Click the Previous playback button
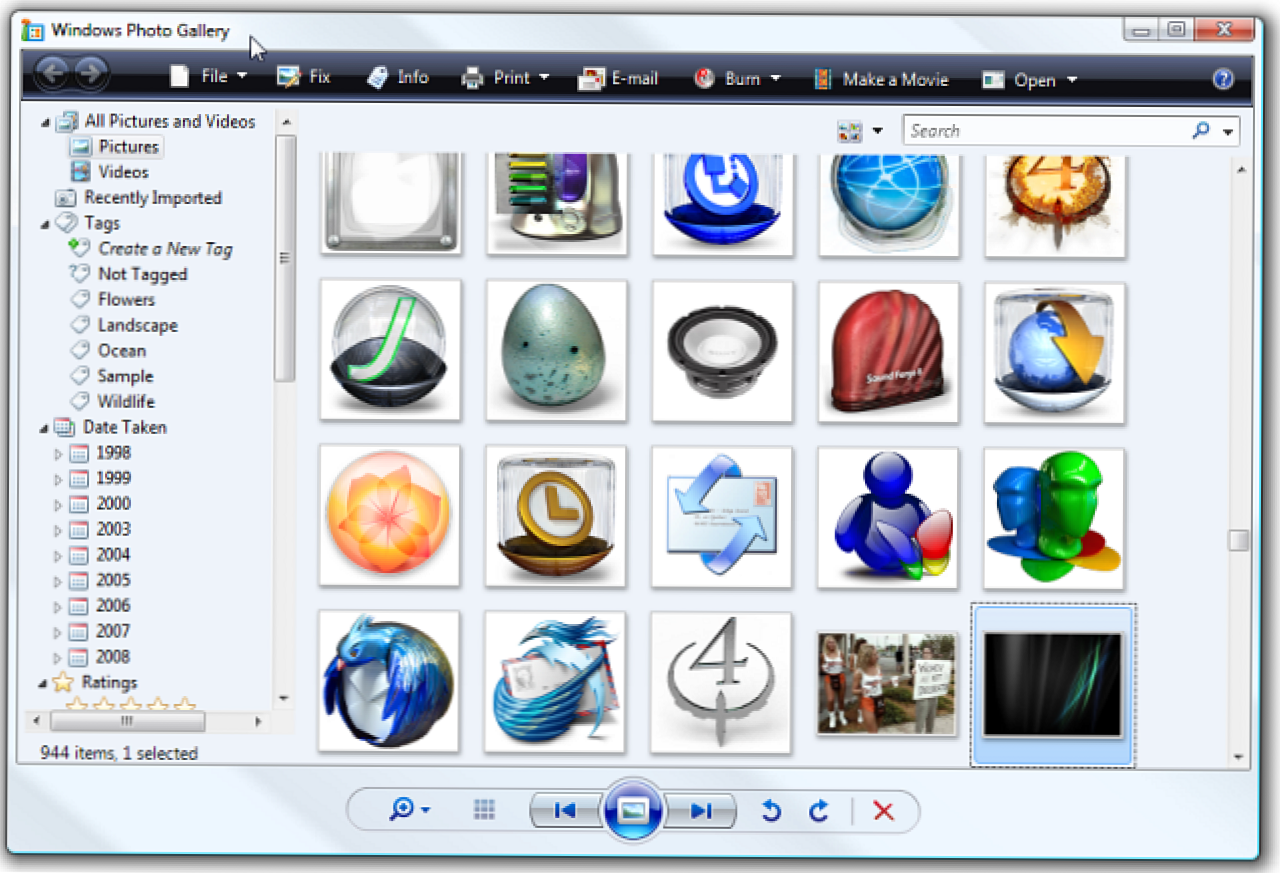Screen dimensions: 1280x873 (x=565, y=811)
